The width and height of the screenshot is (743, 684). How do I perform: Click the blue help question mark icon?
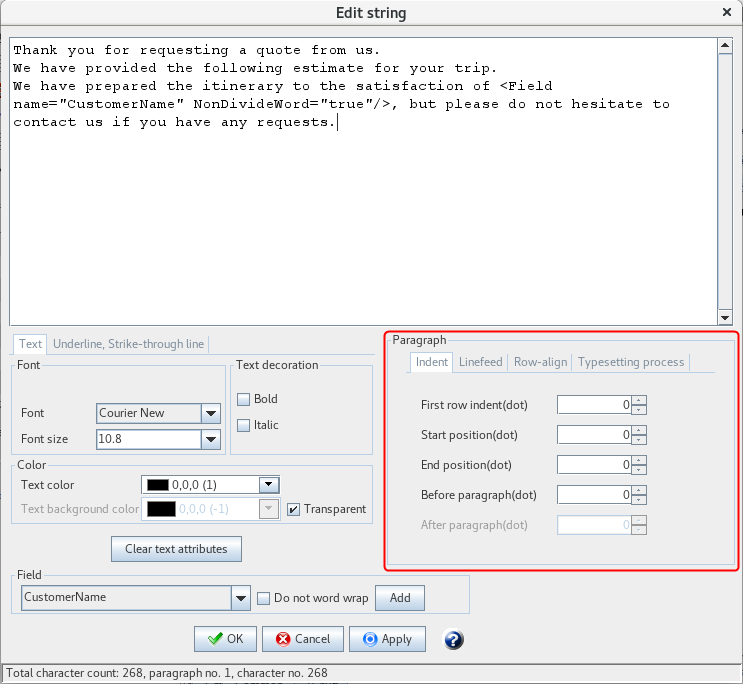point(453,640)
